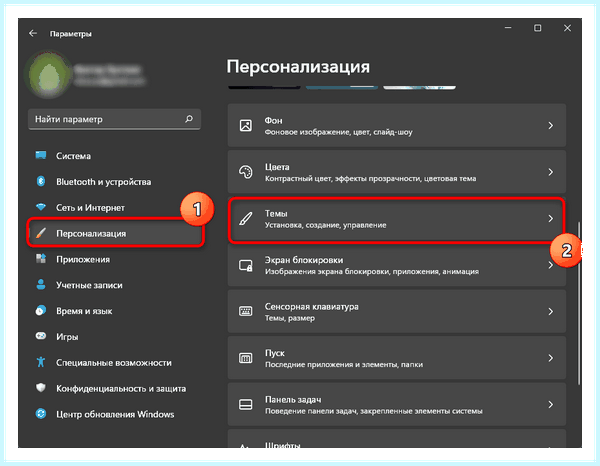The image size is (600, 466).
Task: Open Конфиденциальность и защита
Action: (114, 388)
